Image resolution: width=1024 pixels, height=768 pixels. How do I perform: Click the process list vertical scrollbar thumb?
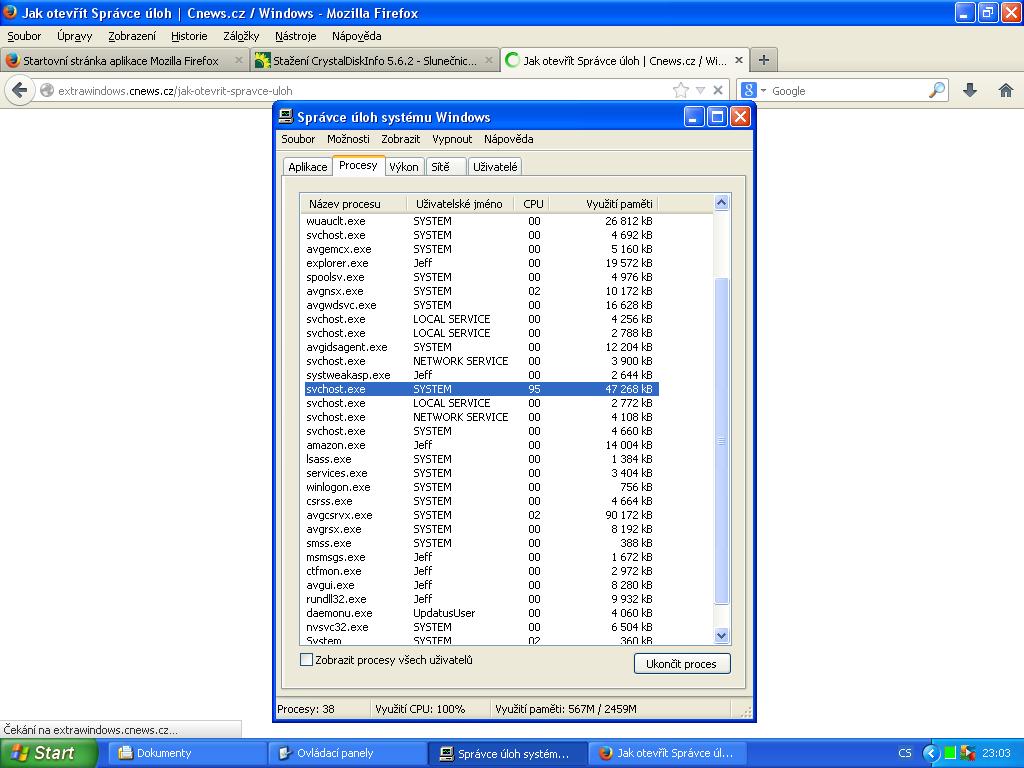click(x=722, y=440)
